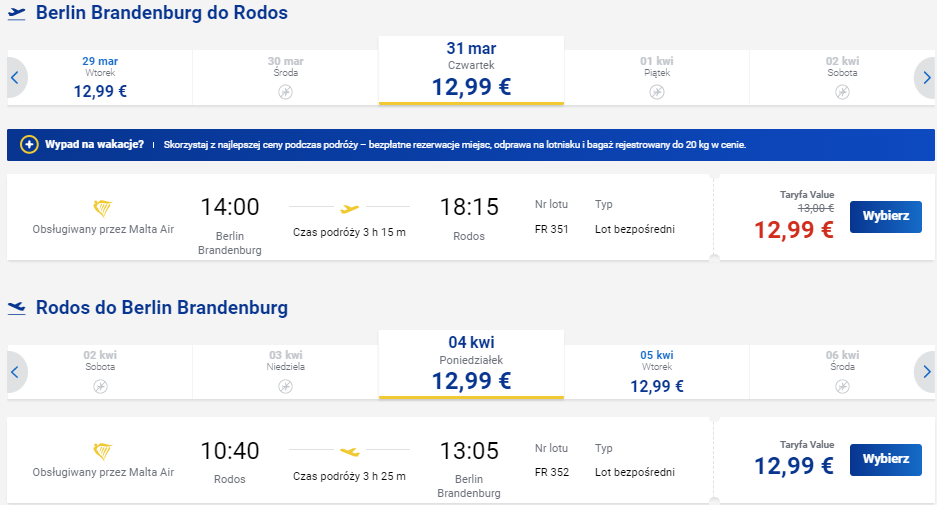Click Wybierz for the Berlin to Rodos flight
937x505 pixels.
(886, 216)
